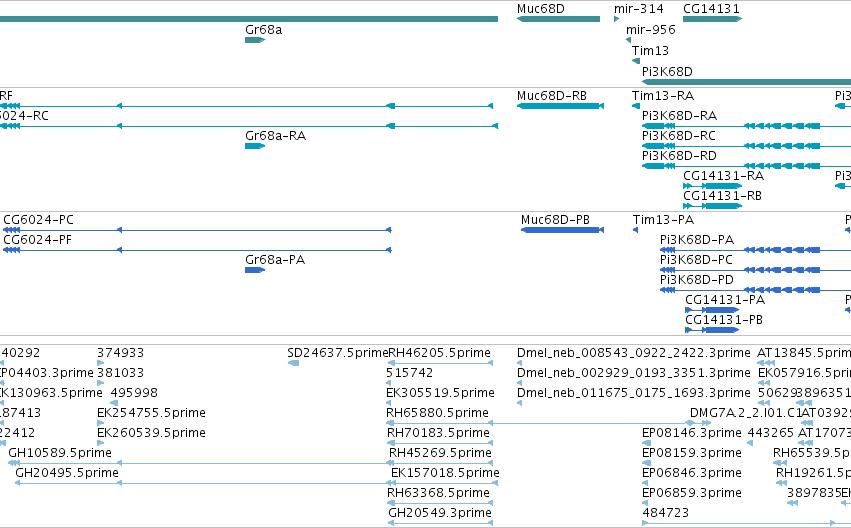
Task: Select the Pi3K68D gene label
Action: (x=667, y=72)
